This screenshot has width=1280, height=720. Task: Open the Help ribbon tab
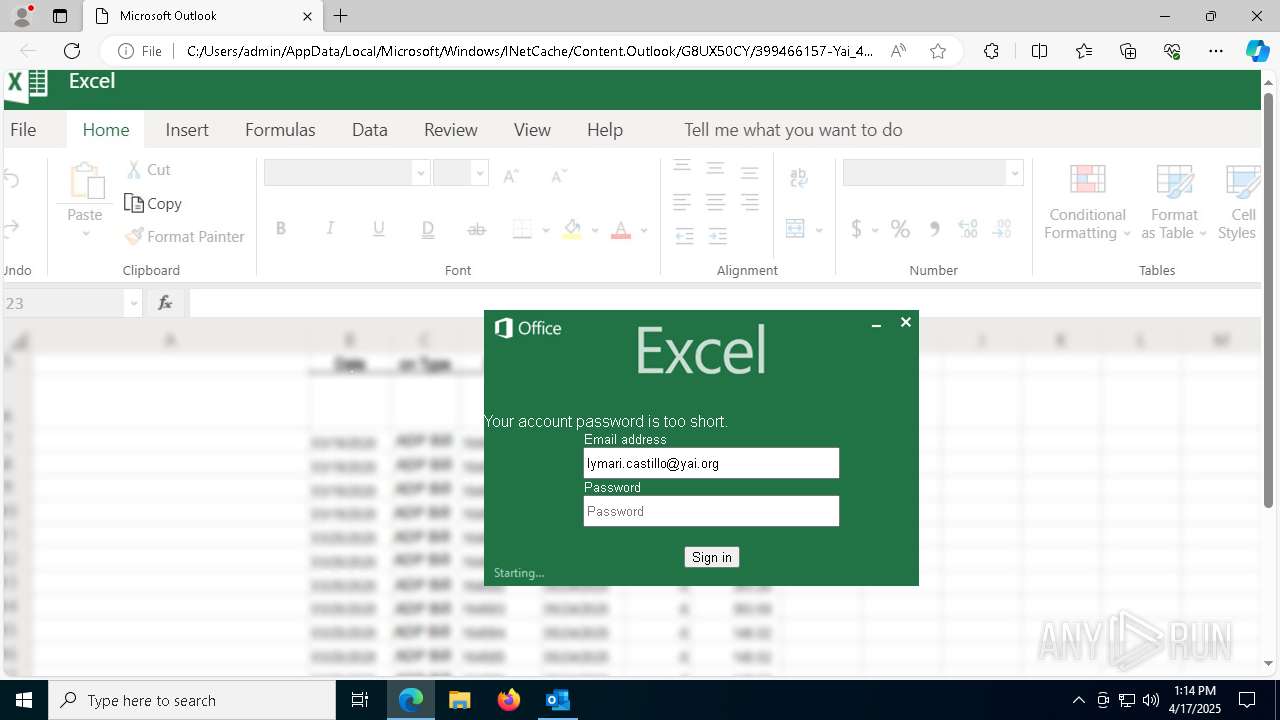[605, 130]
